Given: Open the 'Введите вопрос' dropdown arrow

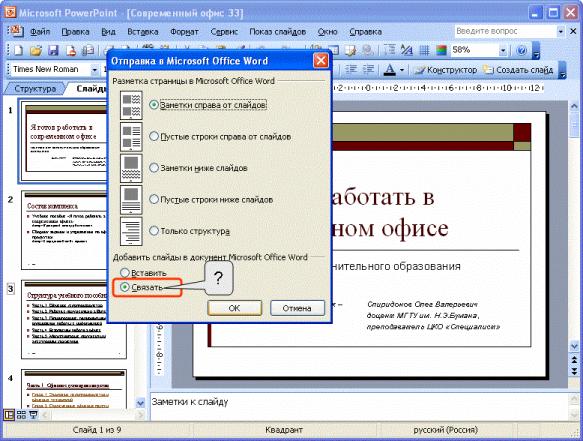Looking at the screenshot, I should (560, 32).
